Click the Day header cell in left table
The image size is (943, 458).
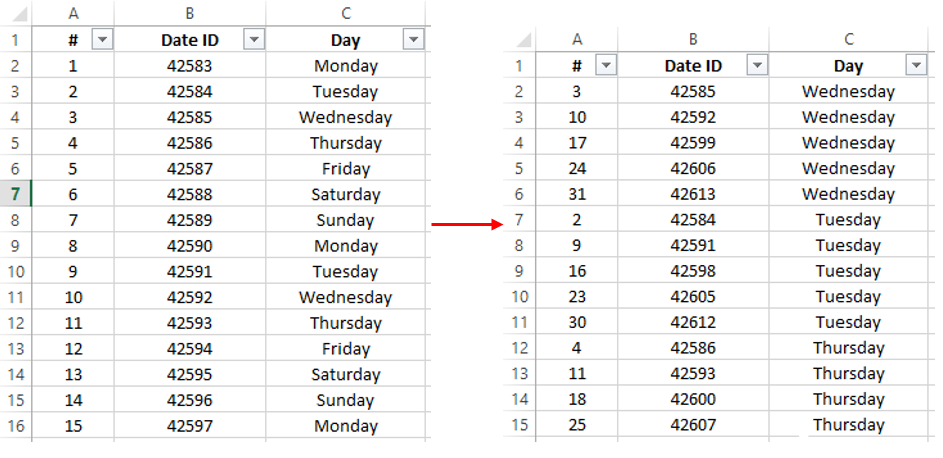click(346, 40)
